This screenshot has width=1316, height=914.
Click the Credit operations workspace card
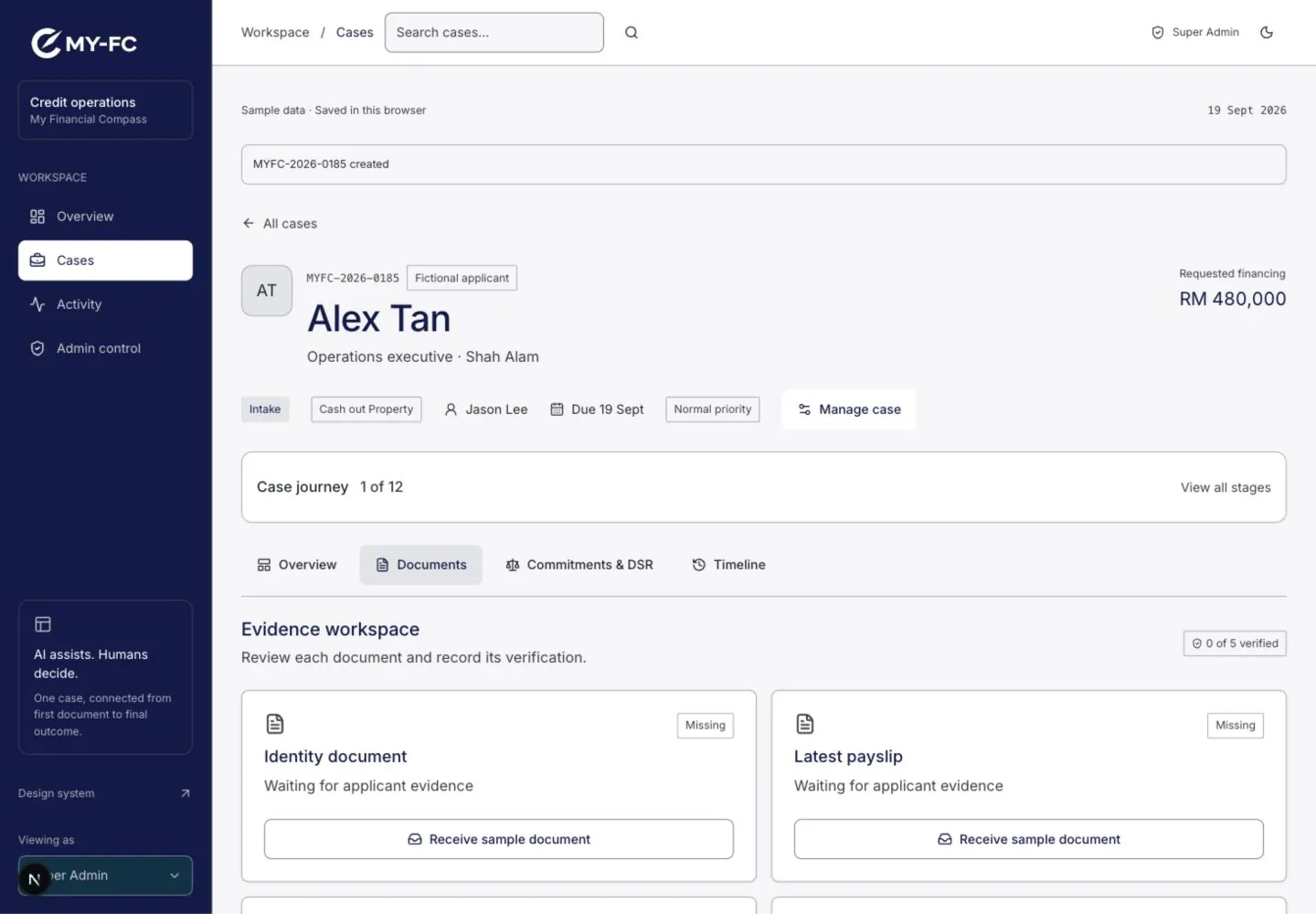(105, 111)
